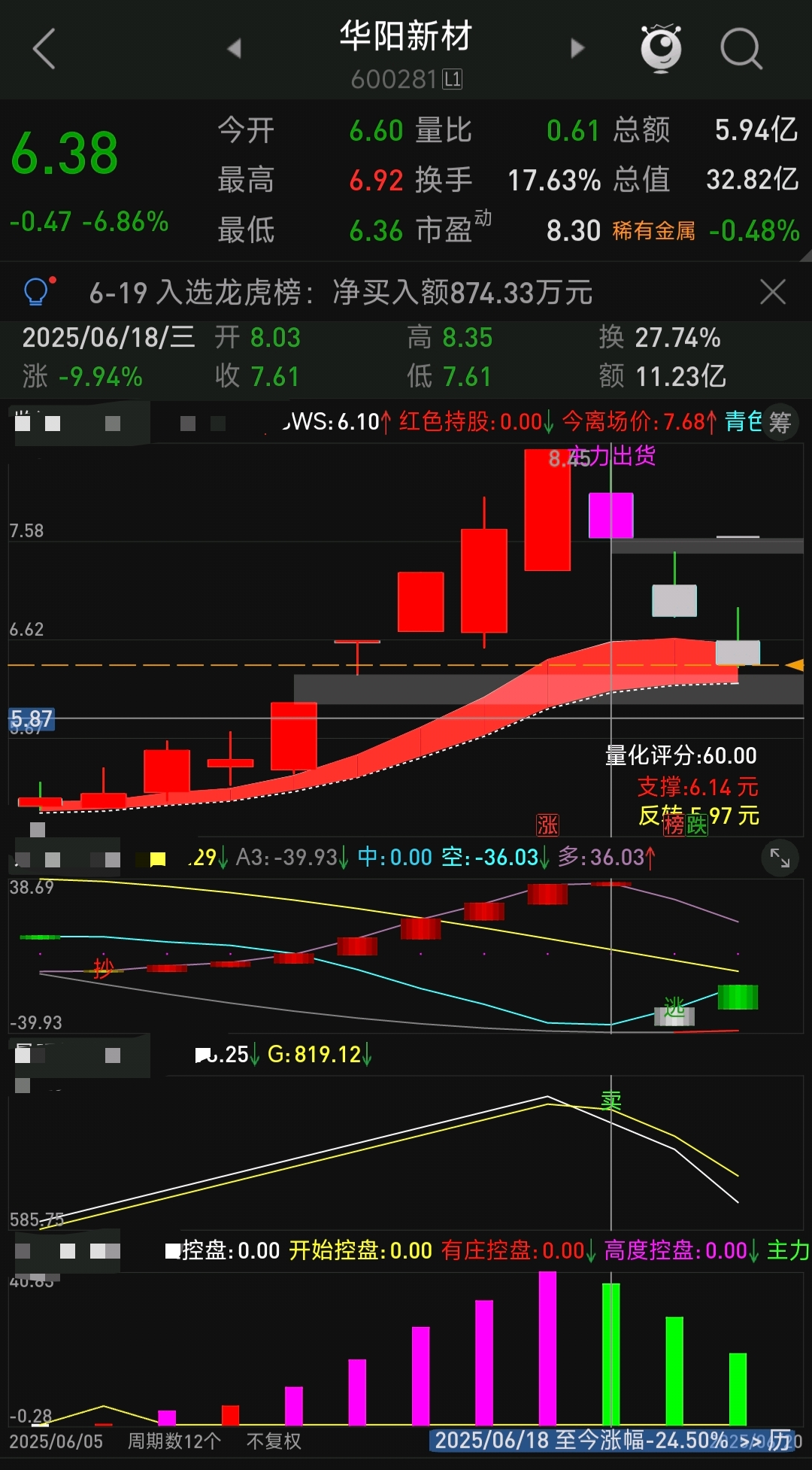Tap the 额 11.23亿 amount value
This screenshot has width=812, height=1470.
point(662,376)
